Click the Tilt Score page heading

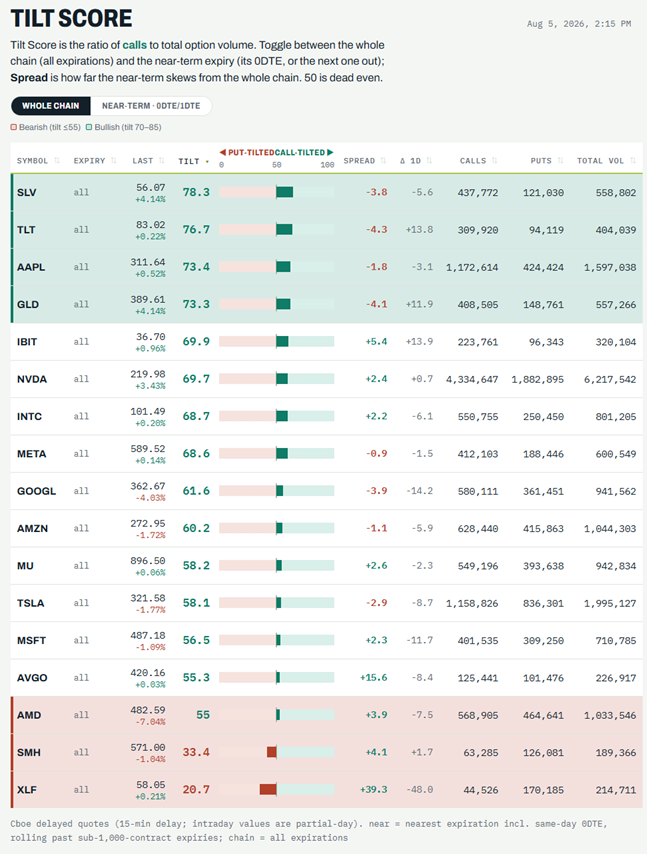pyautogui.click(x=71, y=18)
